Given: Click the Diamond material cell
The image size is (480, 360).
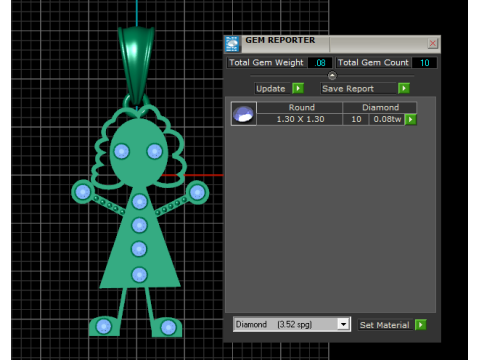Looking at the screenshot, I should tap(380, 107).
